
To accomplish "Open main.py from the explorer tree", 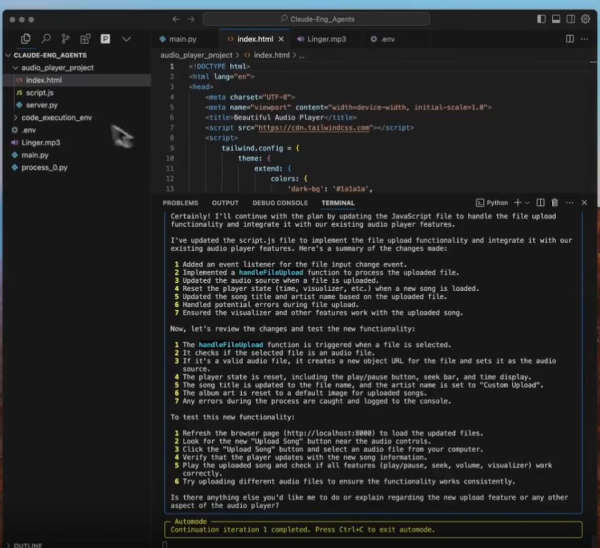I will pos(34,155).
